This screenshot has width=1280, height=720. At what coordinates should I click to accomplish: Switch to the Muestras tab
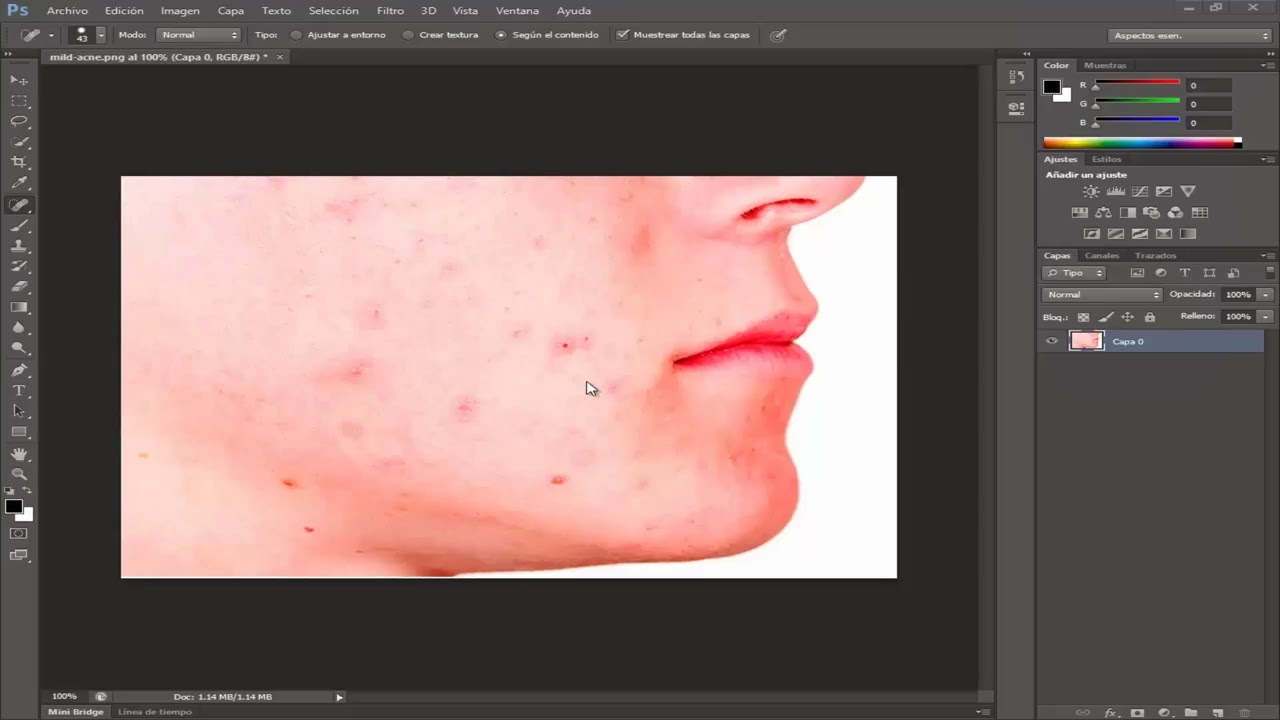pos(1105,65)
